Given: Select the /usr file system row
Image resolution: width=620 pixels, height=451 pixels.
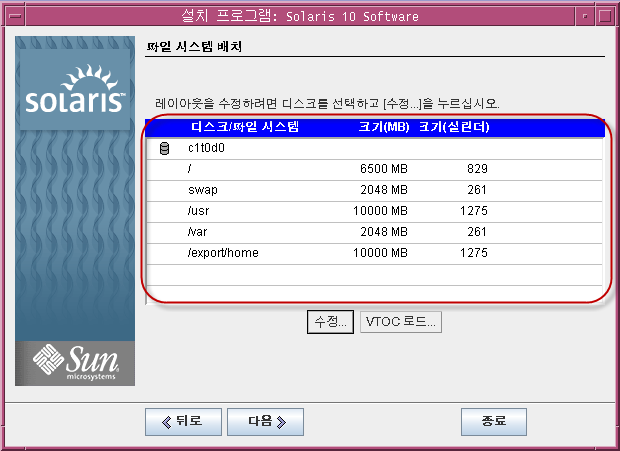Looking at the screenshot, I should point(374,211).
